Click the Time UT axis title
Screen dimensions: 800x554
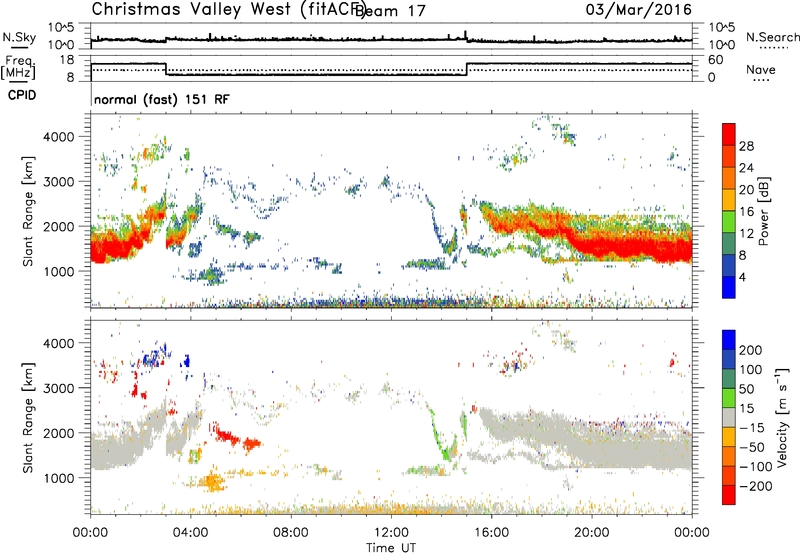tap(391, 548)
